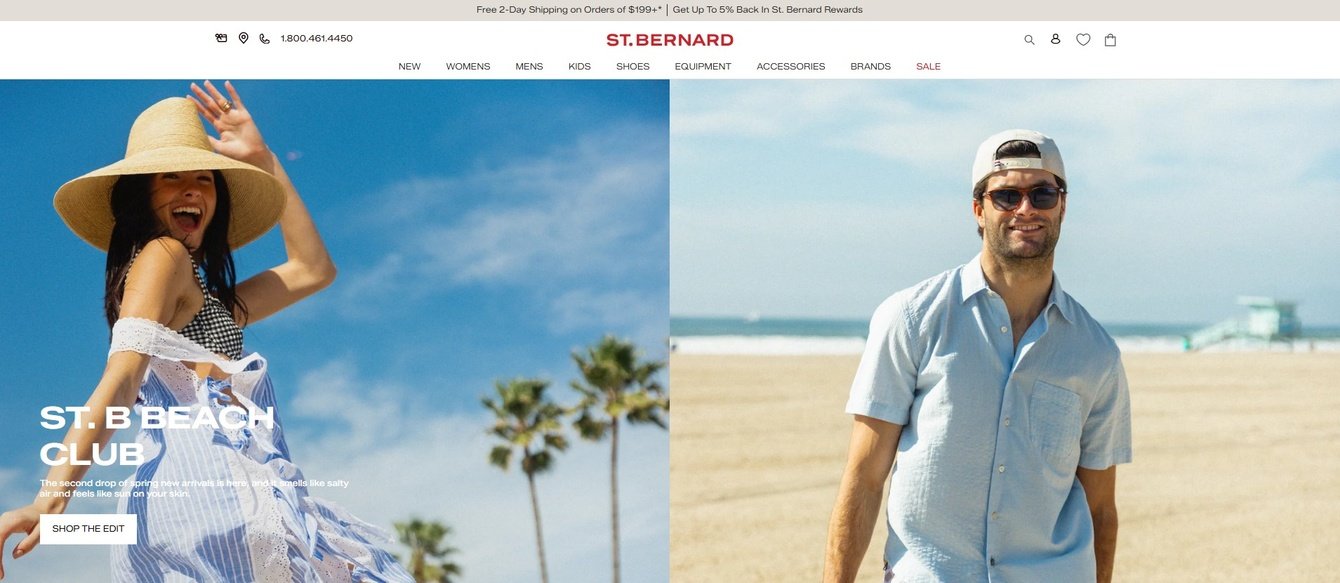Image resolution: width=1340 pixels, height=583 pixels.
Task: Select BRANDS in the navigation bar
Action: pos(871,67)
